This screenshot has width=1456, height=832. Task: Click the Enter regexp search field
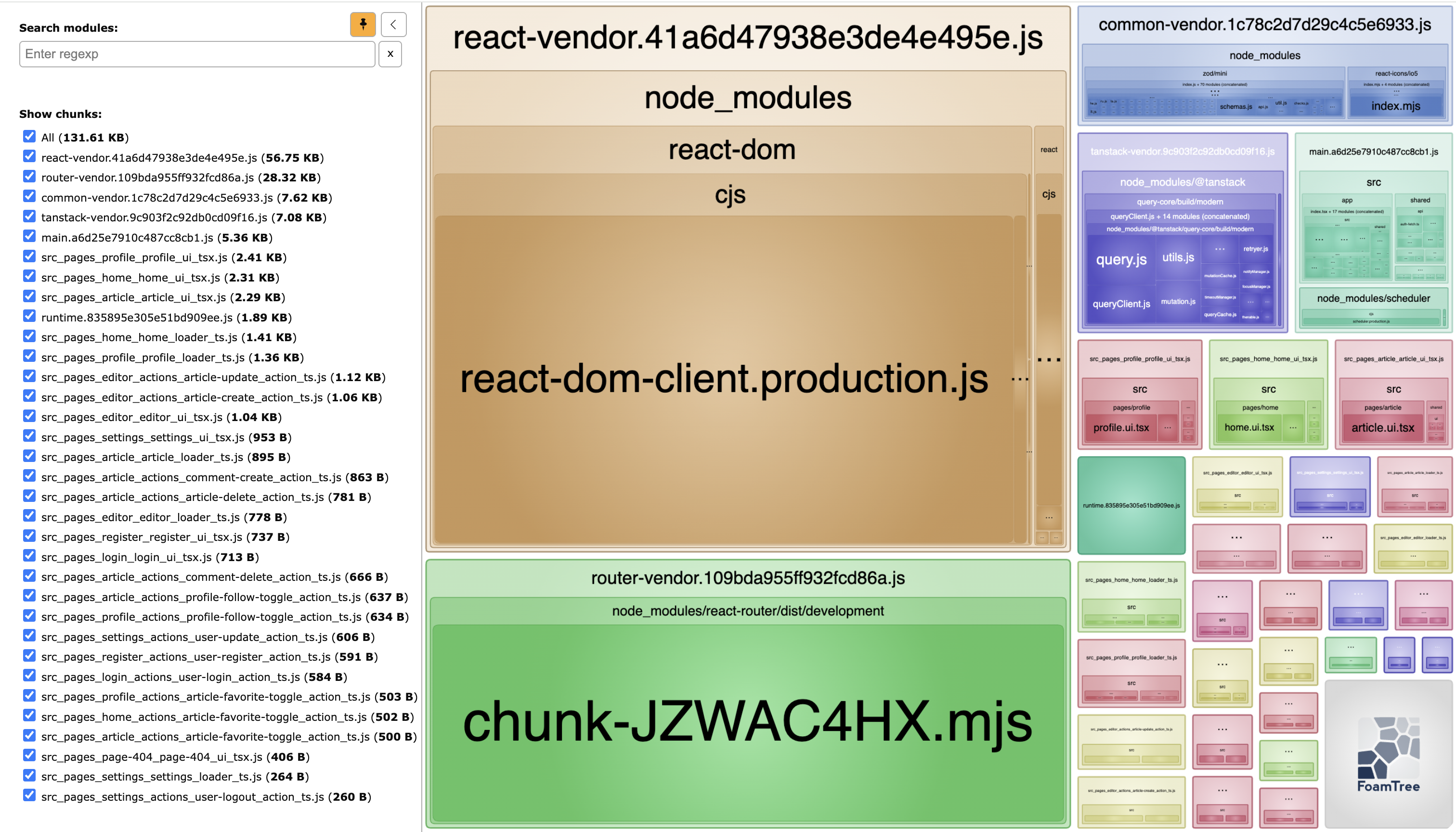click(x=197, y=54)
